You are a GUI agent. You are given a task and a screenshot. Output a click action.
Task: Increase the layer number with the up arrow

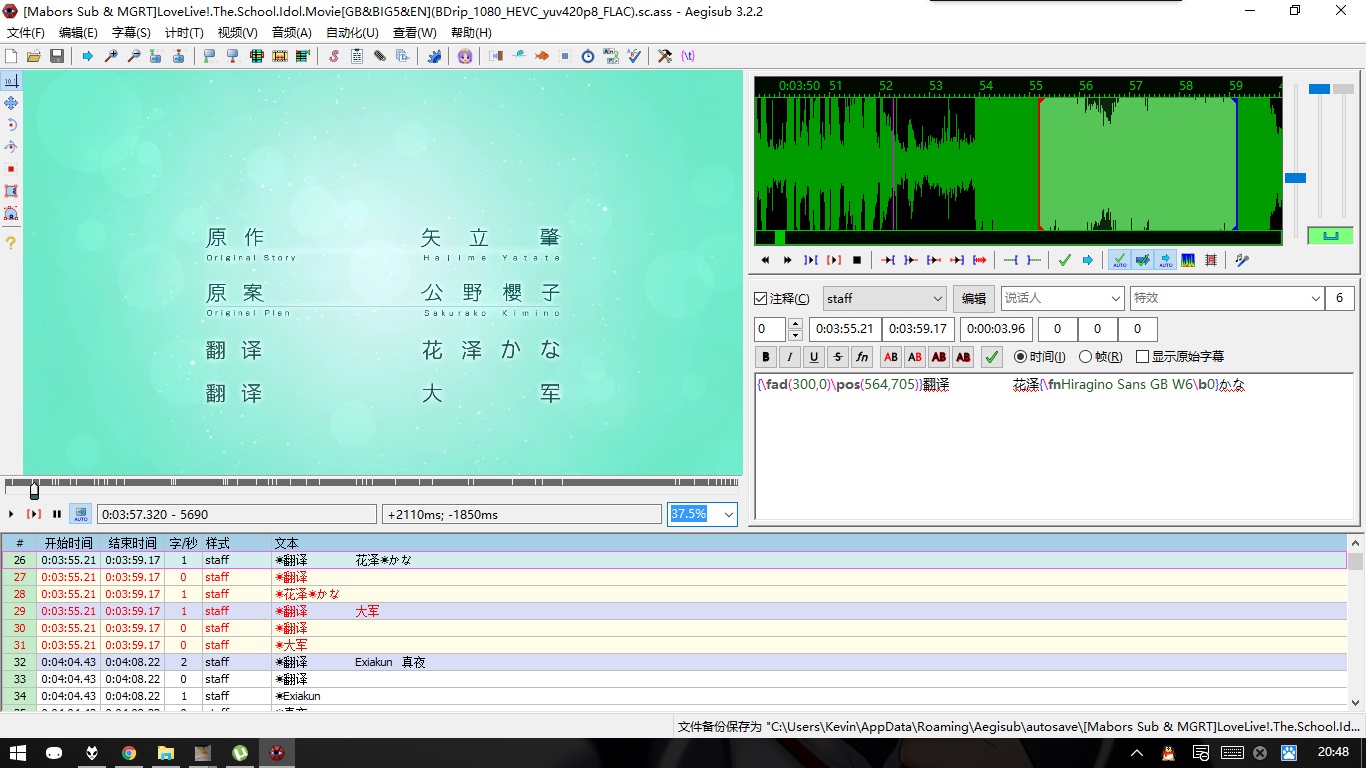(795, 324)
